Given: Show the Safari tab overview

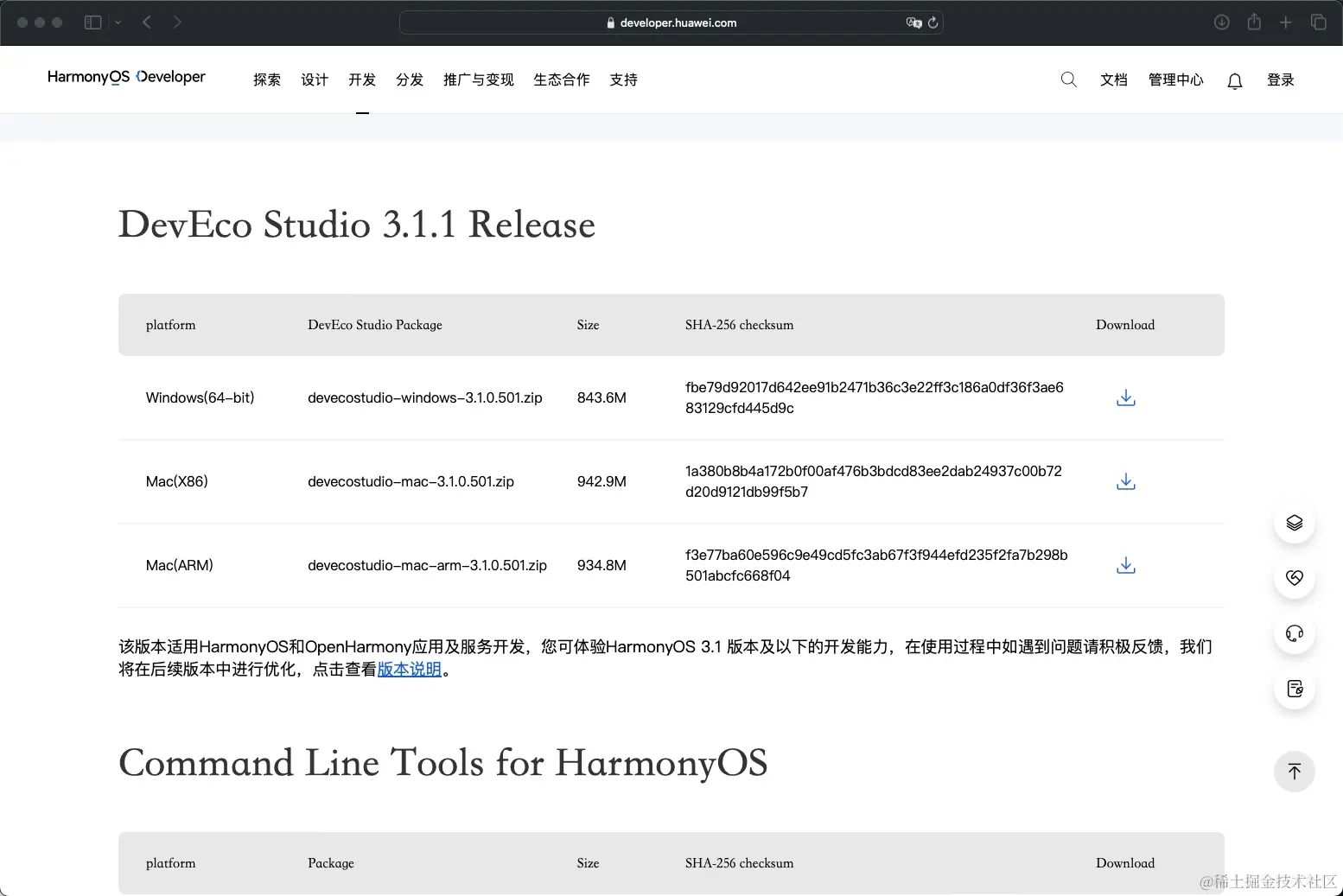Looking at the screenshot, I should click(1318, 22).
